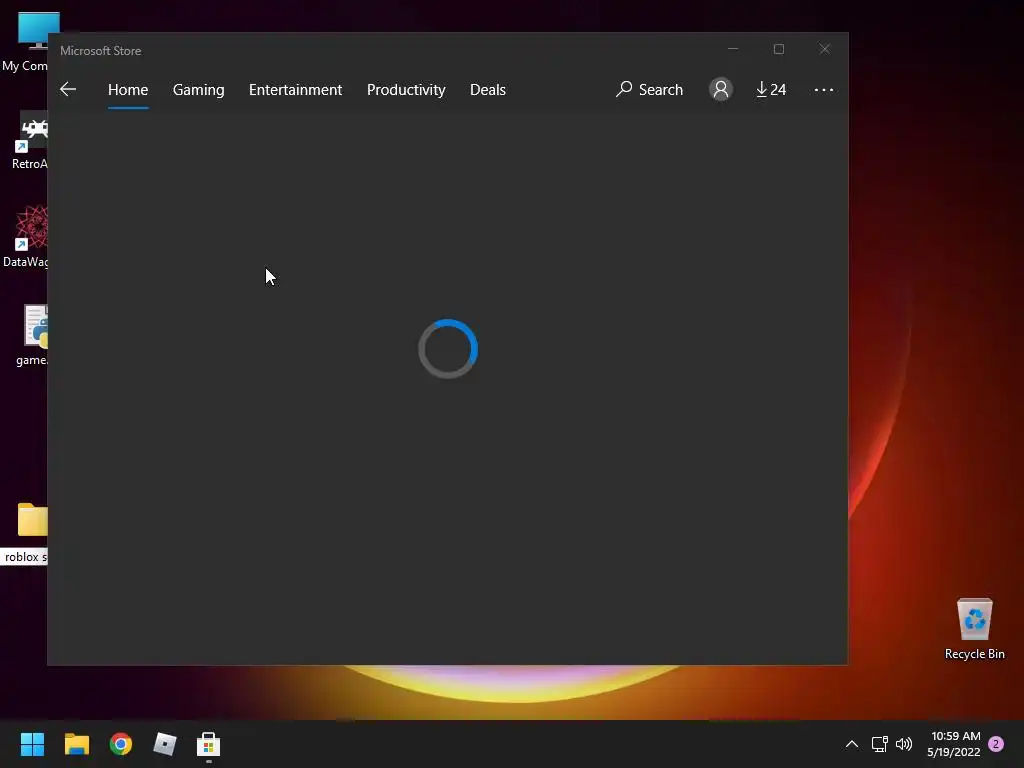Click Microsoft Store taskbar icon
The width and height of the screenshot is (1024, 768).
click(208, 744)
